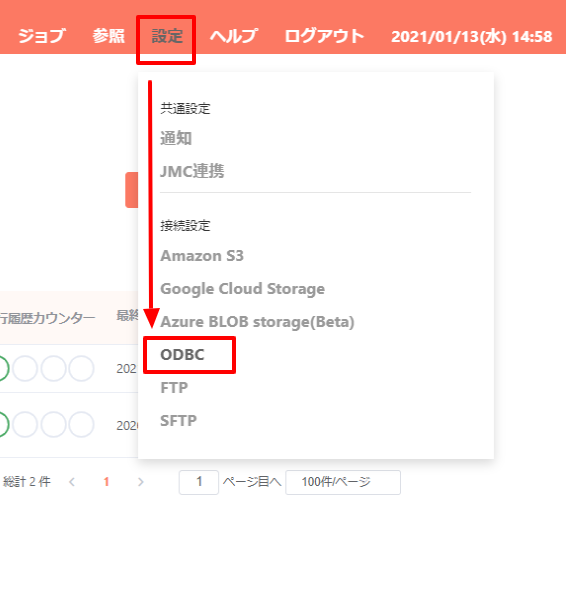Open Azure BLOB storage(Beta) settings
Screen dimensions: 566x601
click(x=257, y=322)
